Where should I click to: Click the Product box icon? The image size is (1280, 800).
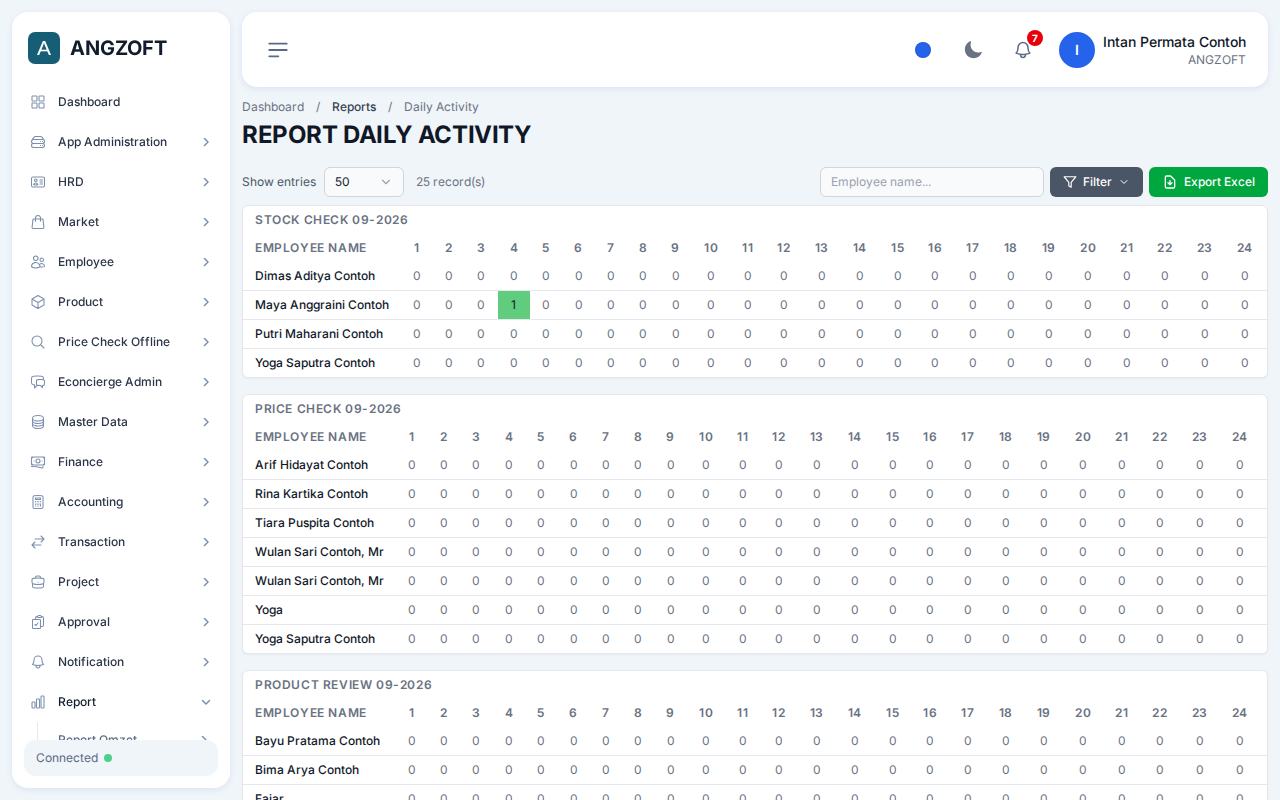point(38,302)
